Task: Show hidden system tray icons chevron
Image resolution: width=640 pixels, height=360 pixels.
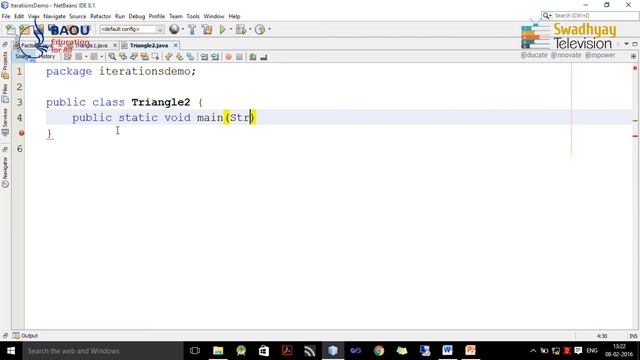Action: click(x=533, y=351)
